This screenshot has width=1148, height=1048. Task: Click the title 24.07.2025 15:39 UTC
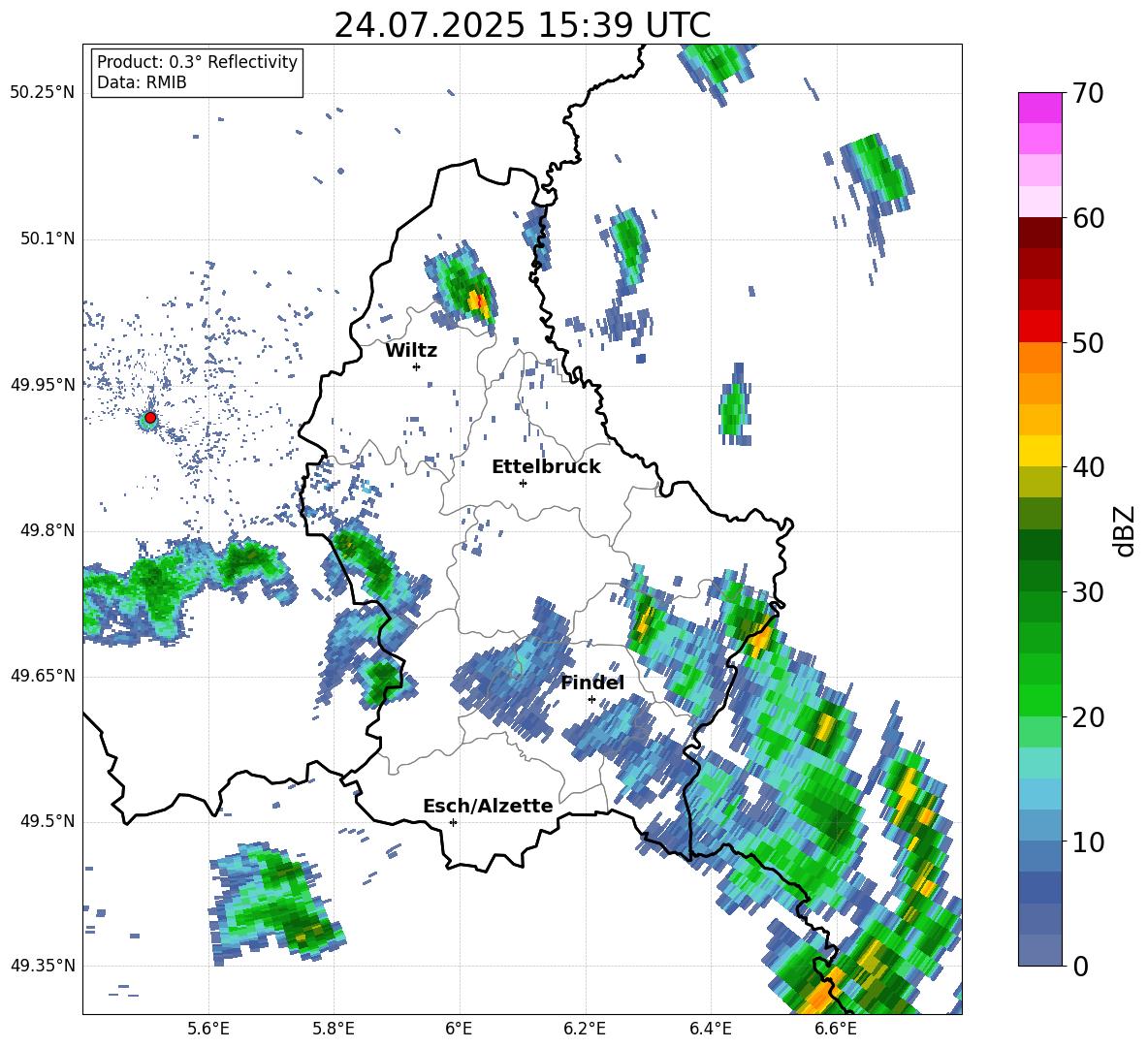point(522,25)
